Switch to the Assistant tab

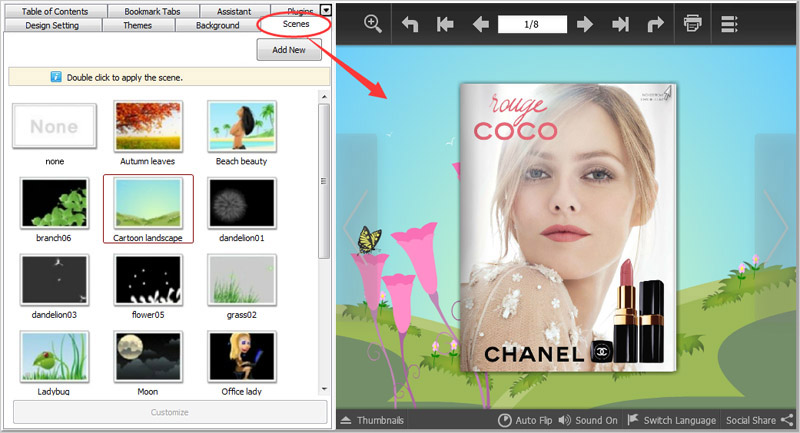click(x=234, y=11)
